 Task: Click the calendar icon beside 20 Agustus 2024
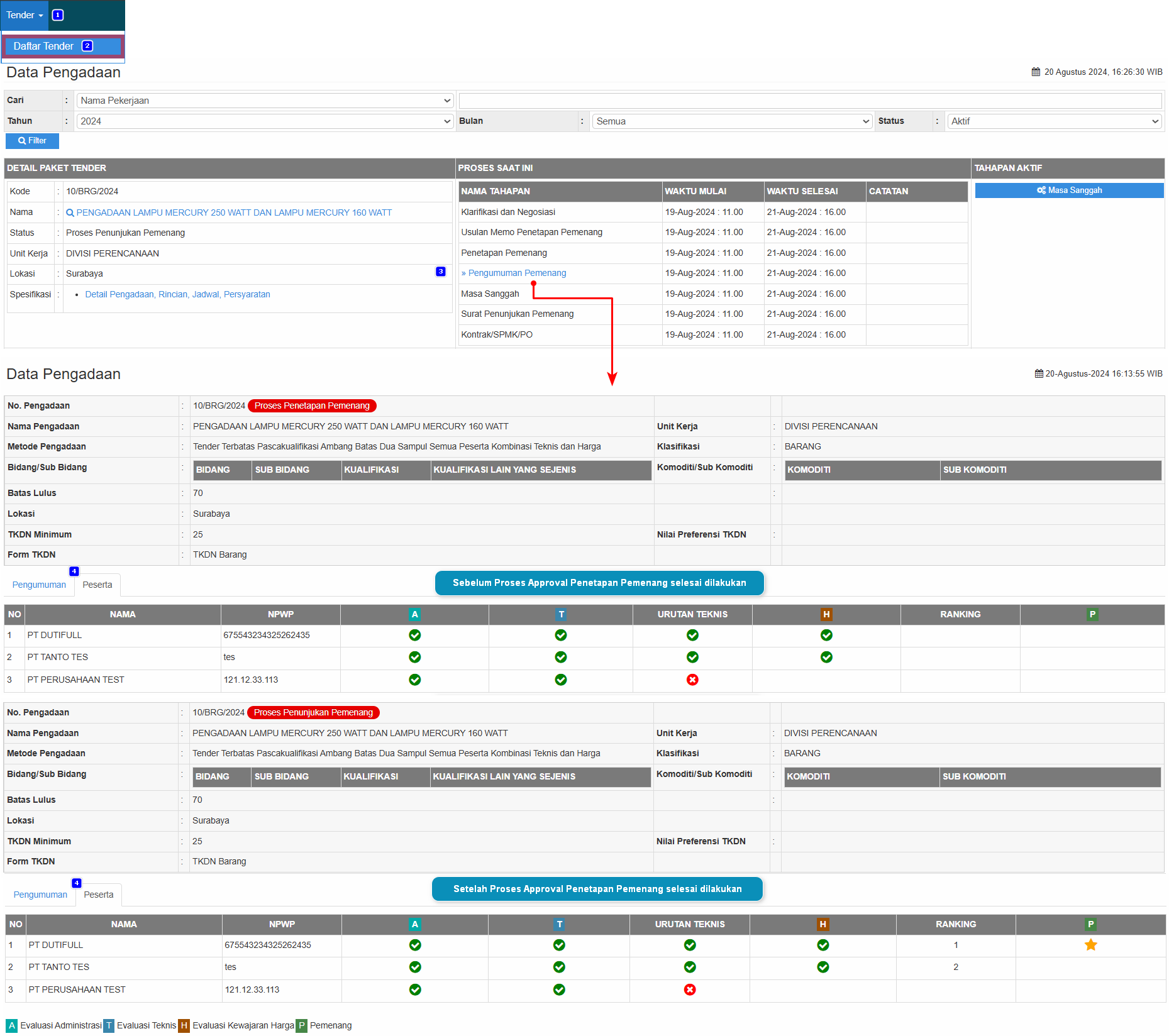point(1036,72)
